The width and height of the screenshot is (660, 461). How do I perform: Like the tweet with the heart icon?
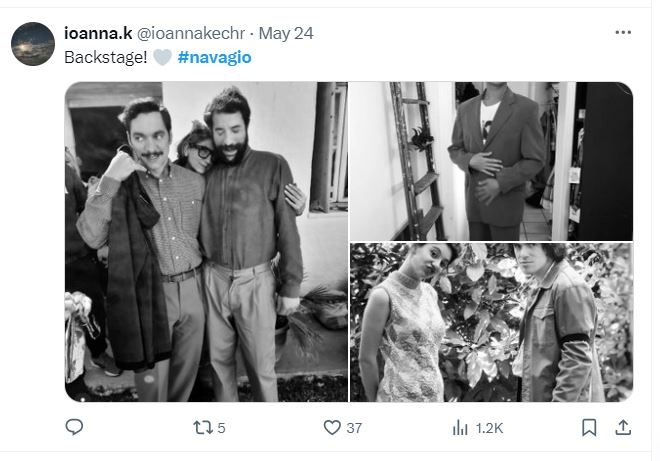tap(332, 428)
